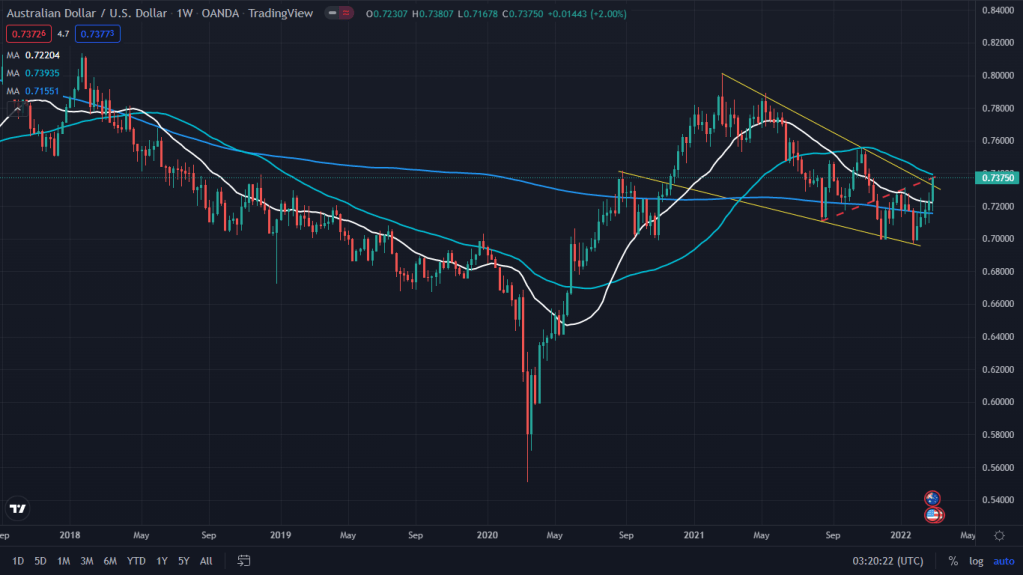Switch to 5Y time range
This screenshot has height=575, width=1023.
click(183, 561)
